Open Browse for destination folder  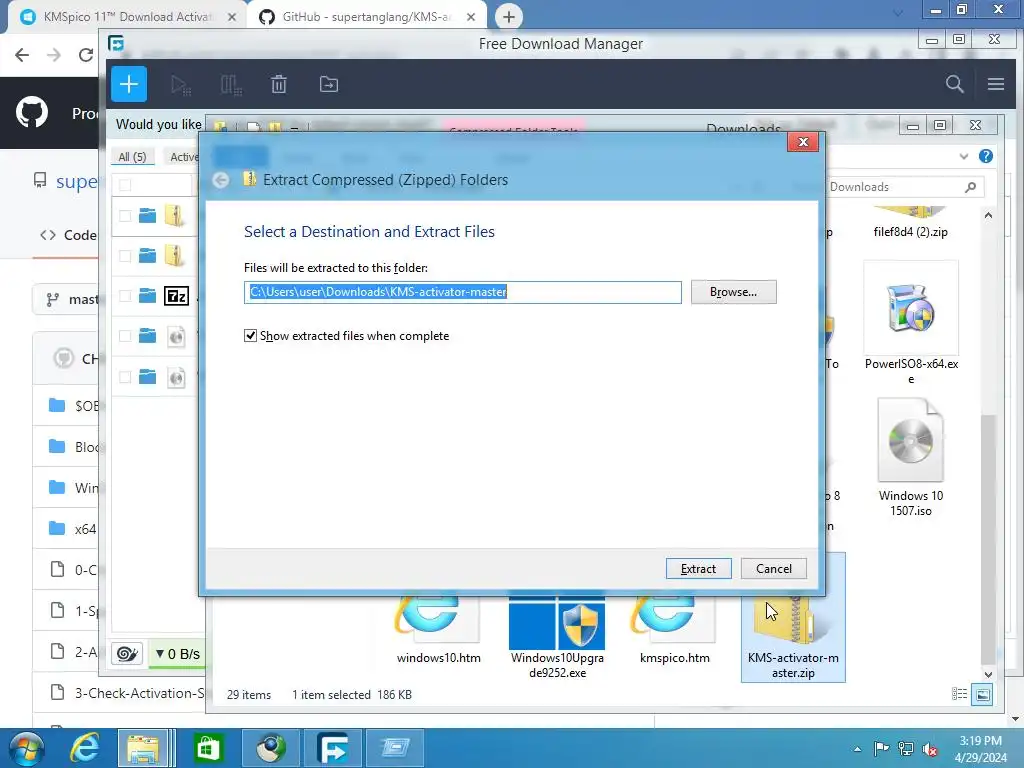tap(733, 292)
